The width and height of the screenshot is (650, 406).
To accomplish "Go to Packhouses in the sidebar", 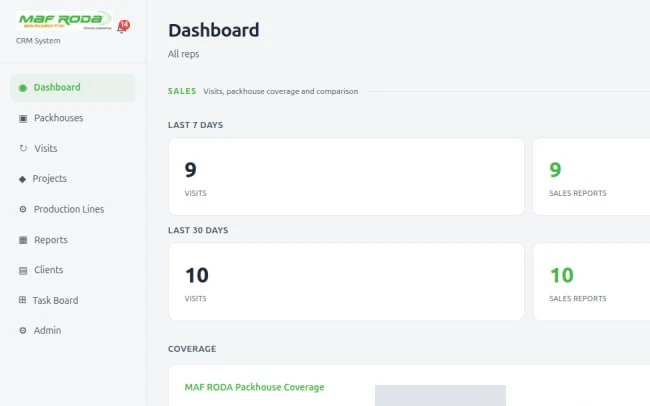I will point(73,118).
